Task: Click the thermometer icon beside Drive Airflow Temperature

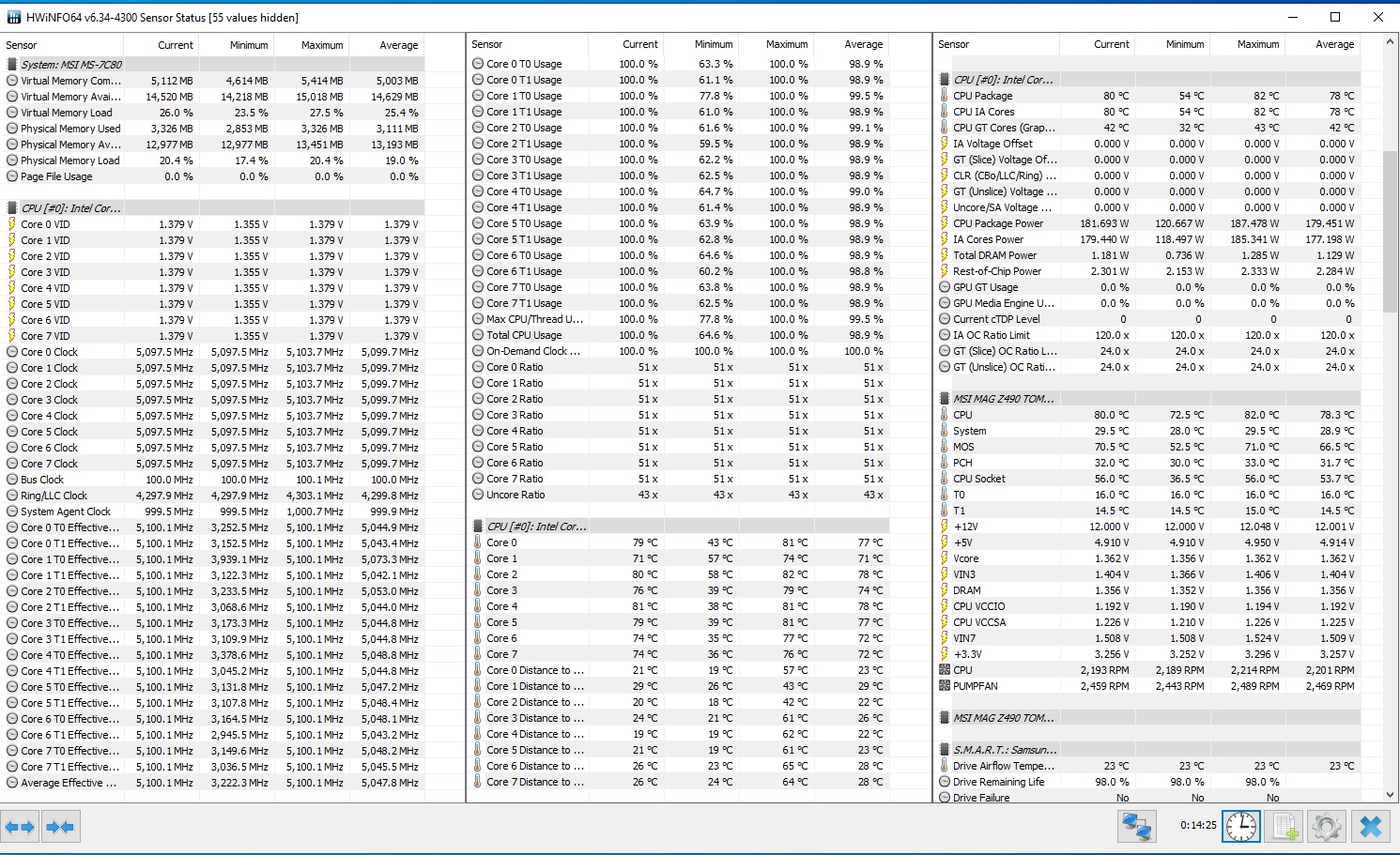Action: 945,766
